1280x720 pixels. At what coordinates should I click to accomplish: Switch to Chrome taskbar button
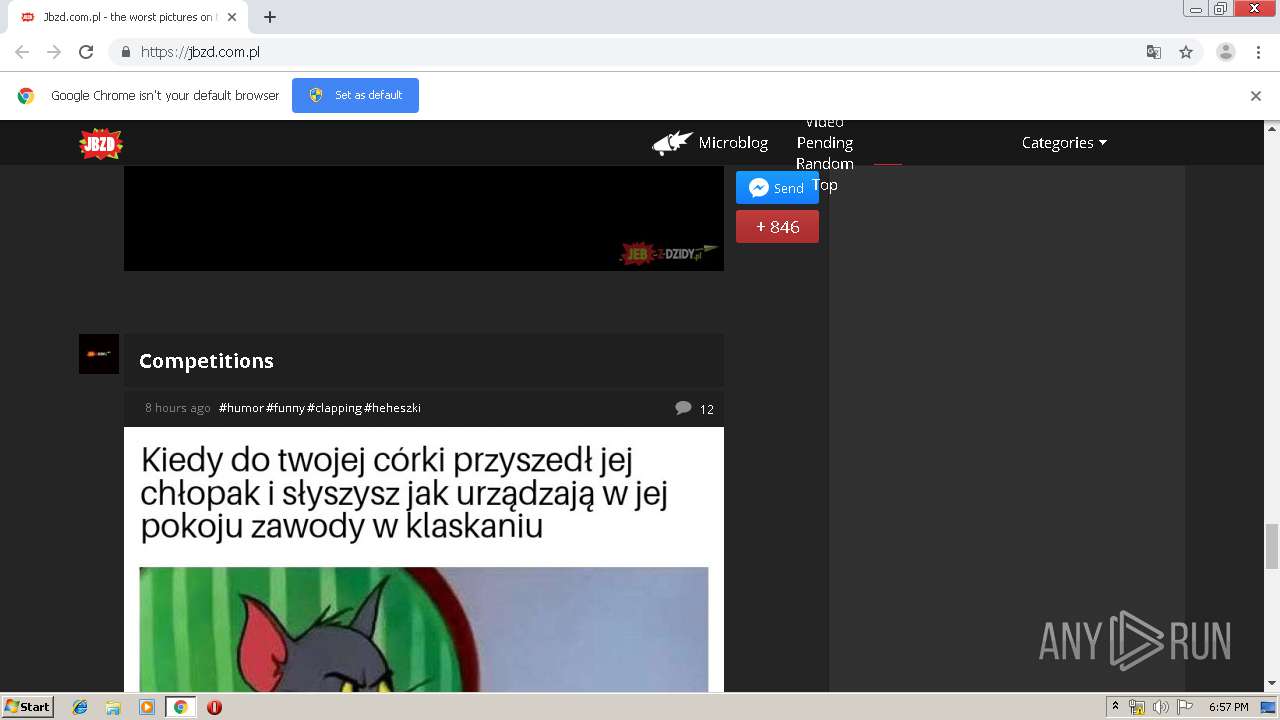point(180,707)
